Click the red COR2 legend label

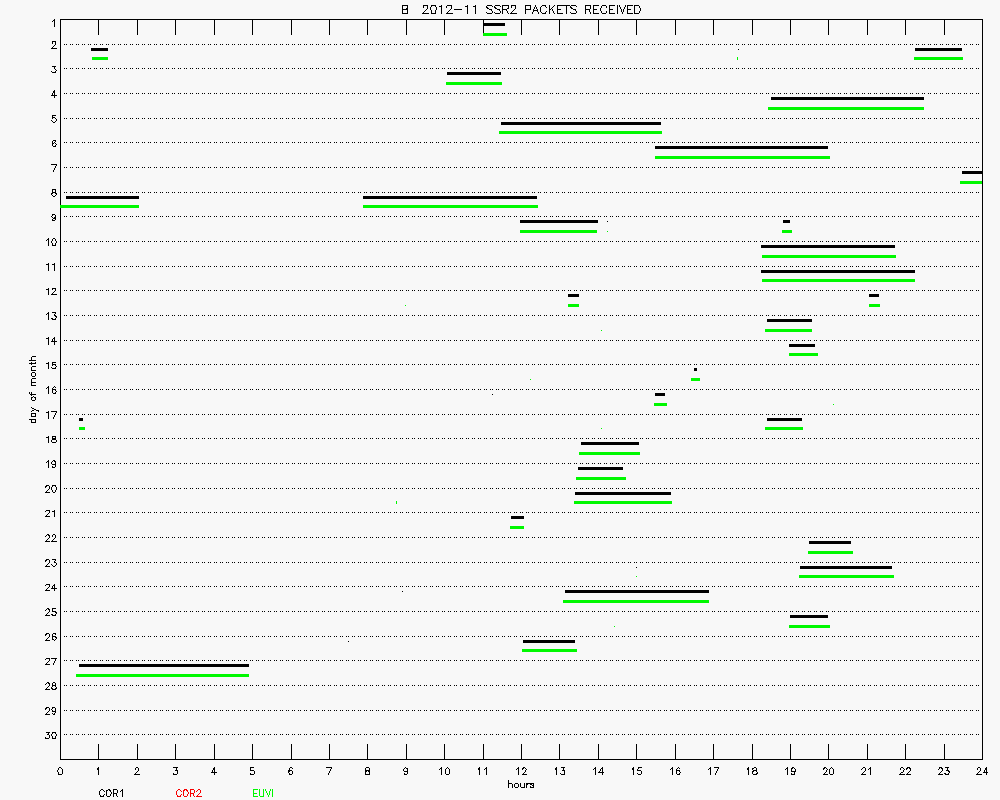188,793
